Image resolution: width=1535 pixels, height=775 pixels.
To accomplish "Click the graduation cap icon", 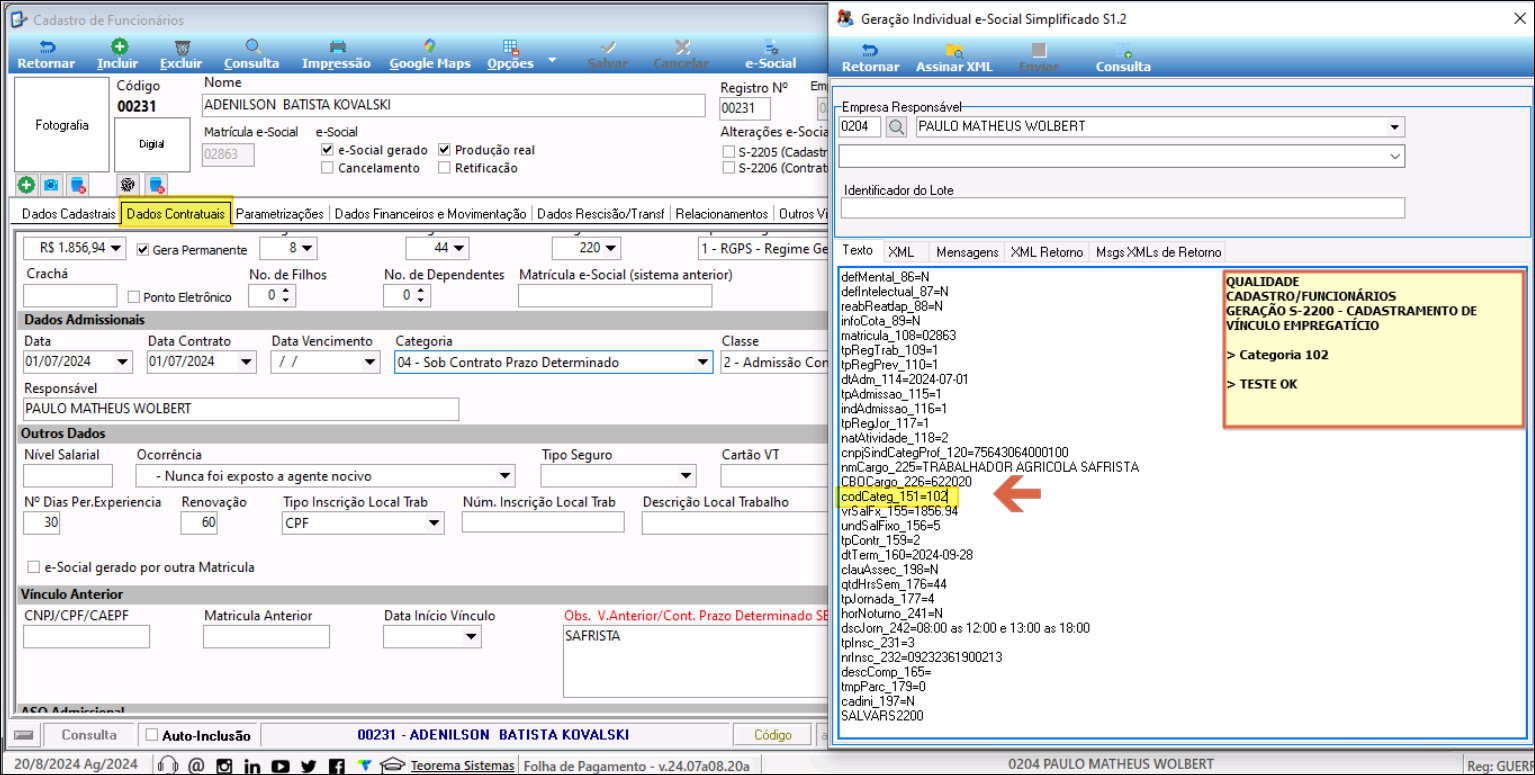I will (393, 766).
